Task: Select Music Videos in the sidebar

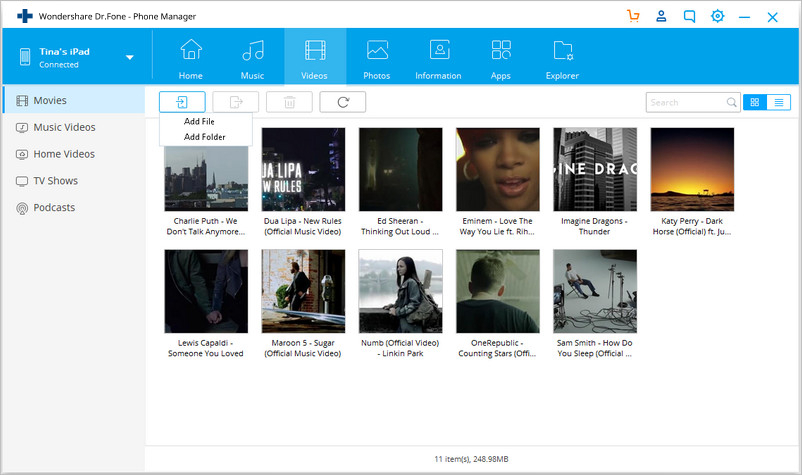Action: click(x=74, y=127)
